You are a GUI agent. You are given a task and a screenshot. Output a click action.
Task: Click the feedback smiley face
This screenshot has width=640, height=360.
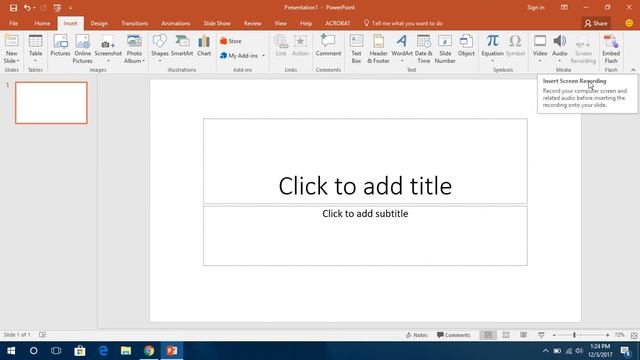click(629, 23)
